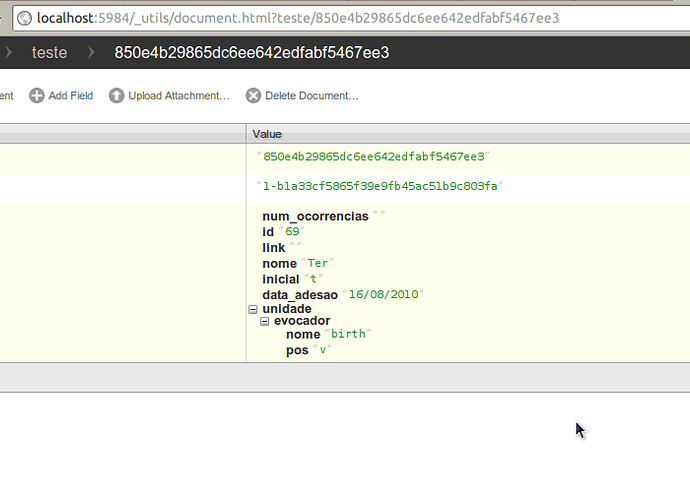The width and height of the screenshot is (690, 500).
Task: Click the nome value "birth"
Action: [x=348, y=334]
